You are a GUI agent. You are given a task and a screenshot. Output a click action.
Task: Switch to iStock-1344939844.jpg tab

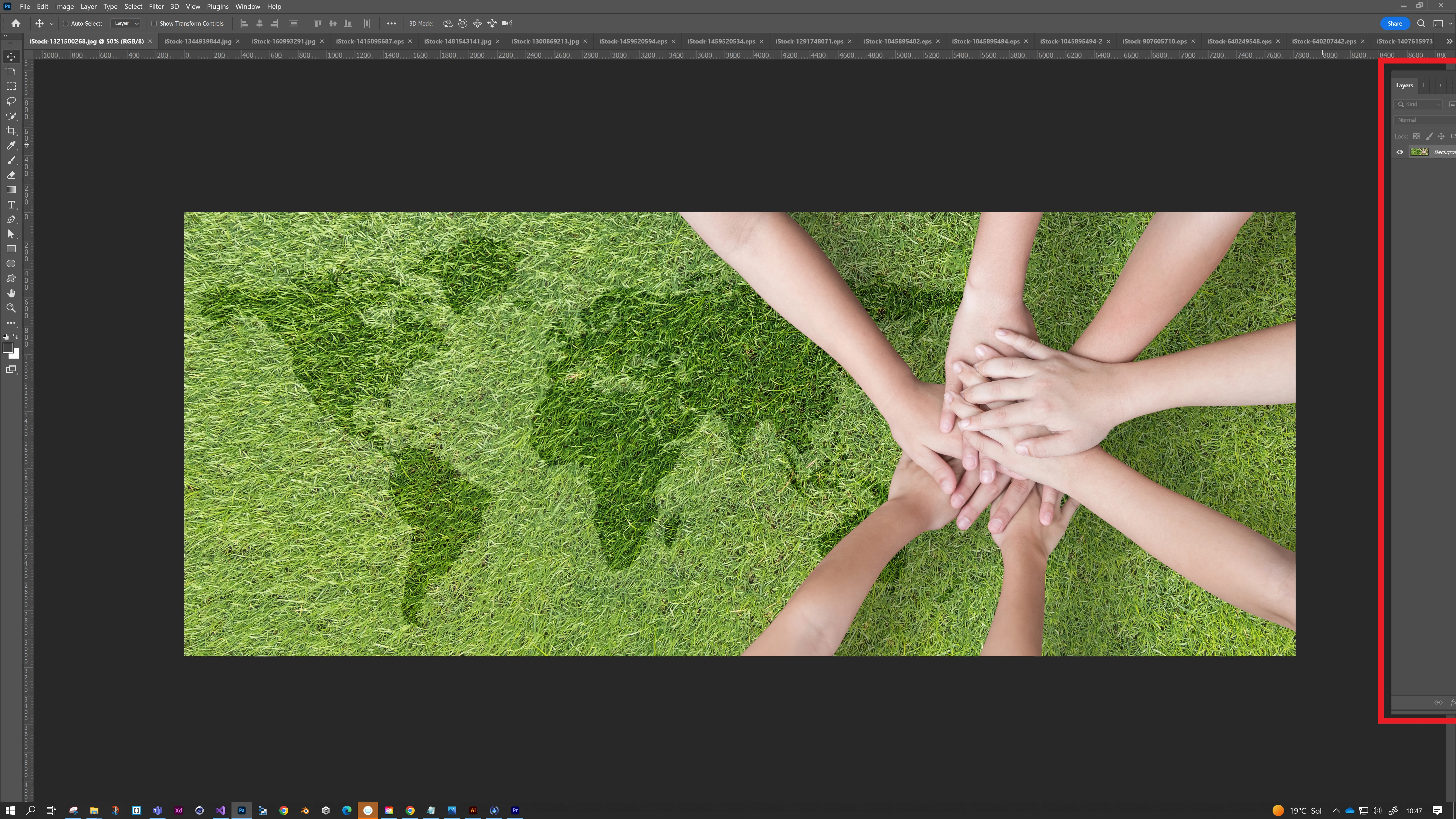coord(197,41)
